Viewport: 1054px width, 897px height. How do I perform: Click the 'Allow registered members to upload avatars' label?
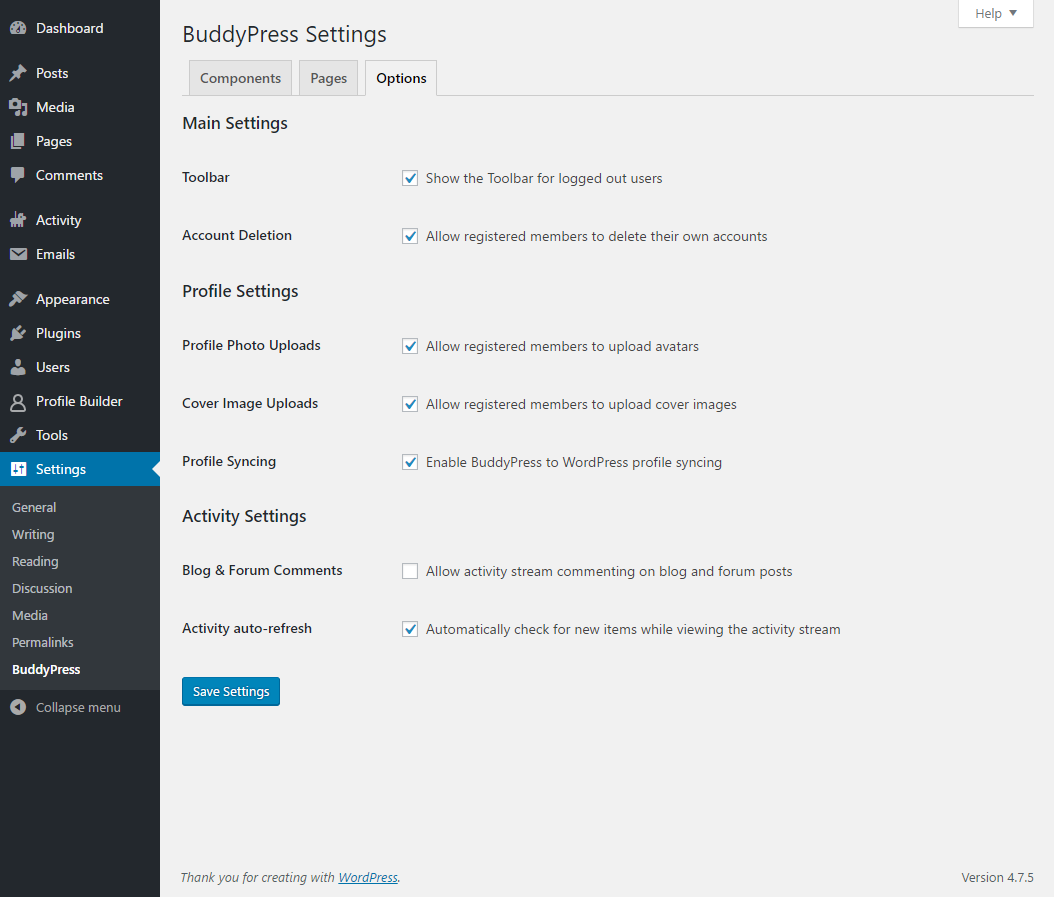point(562,346)
